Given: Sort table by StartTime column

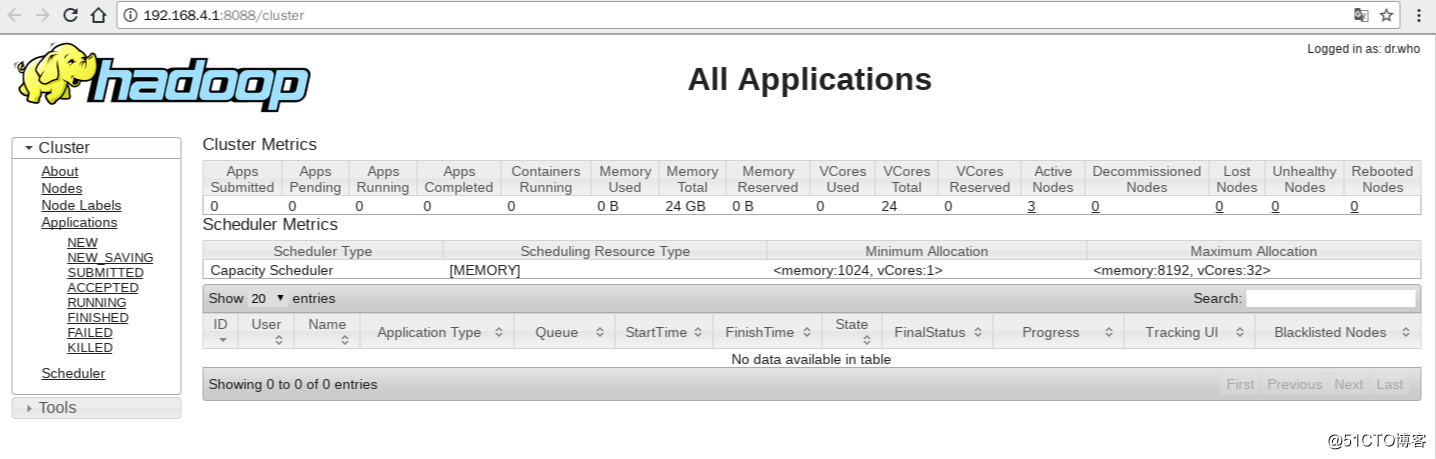Looking at the screenshot, I should tap(663, 332).
